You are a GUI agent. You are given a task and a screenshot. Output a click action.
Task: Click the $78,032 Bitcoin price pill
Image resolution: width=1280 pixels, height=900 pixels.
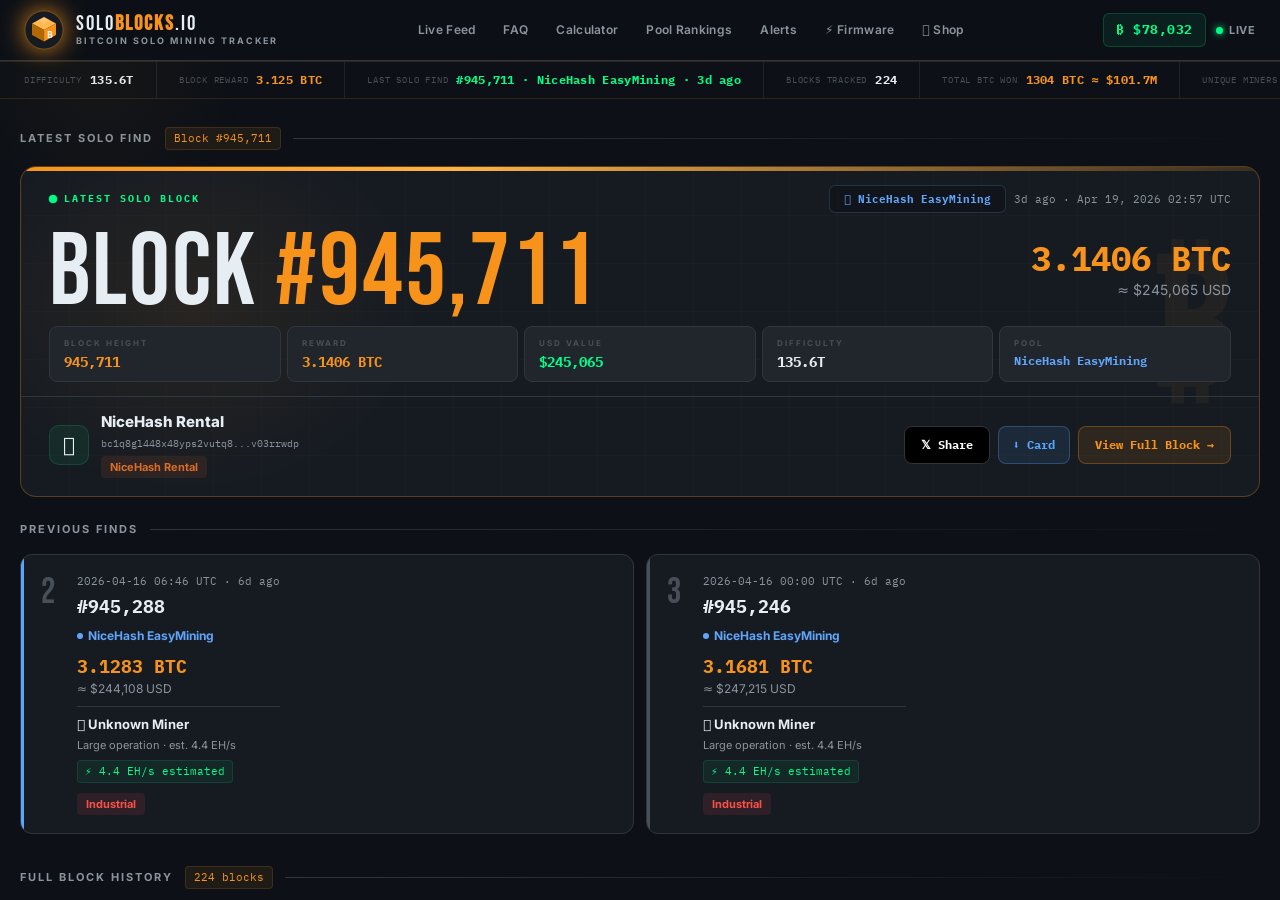1154,30
